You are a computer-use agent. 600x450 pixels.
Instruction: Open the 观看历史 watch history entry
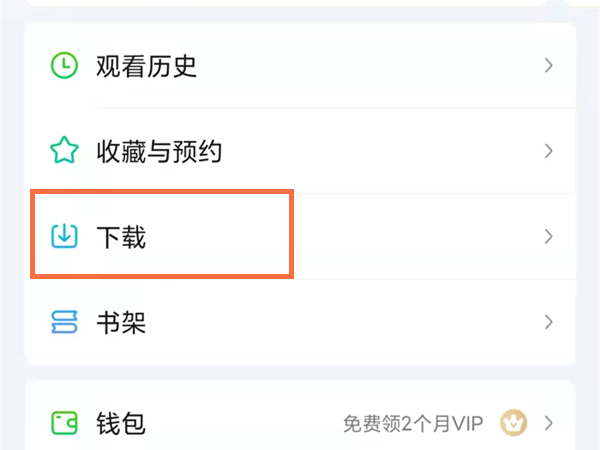coord(146,66)
